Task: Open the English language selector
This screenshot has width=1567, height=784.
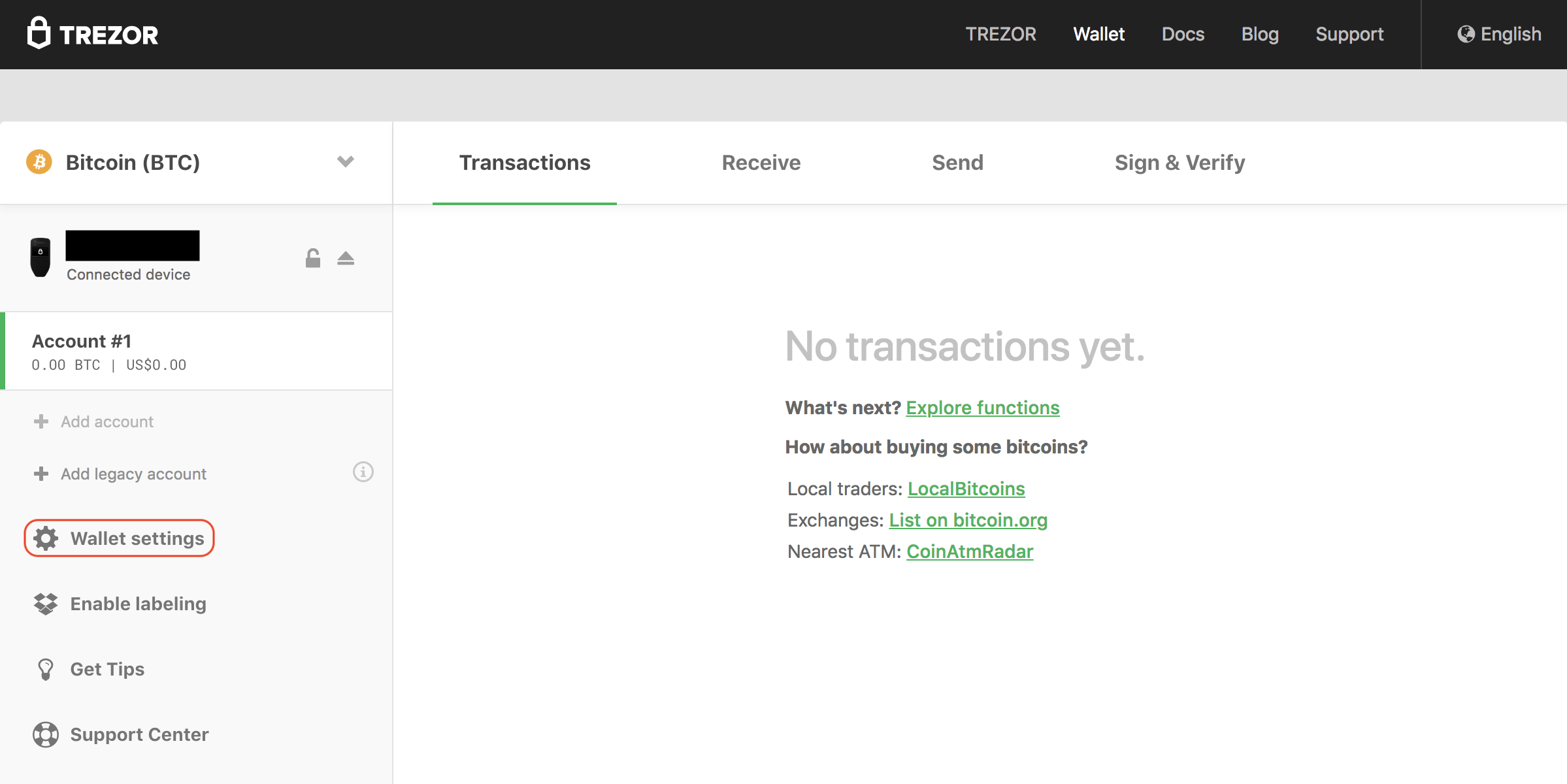Action: pos(1499,34)
